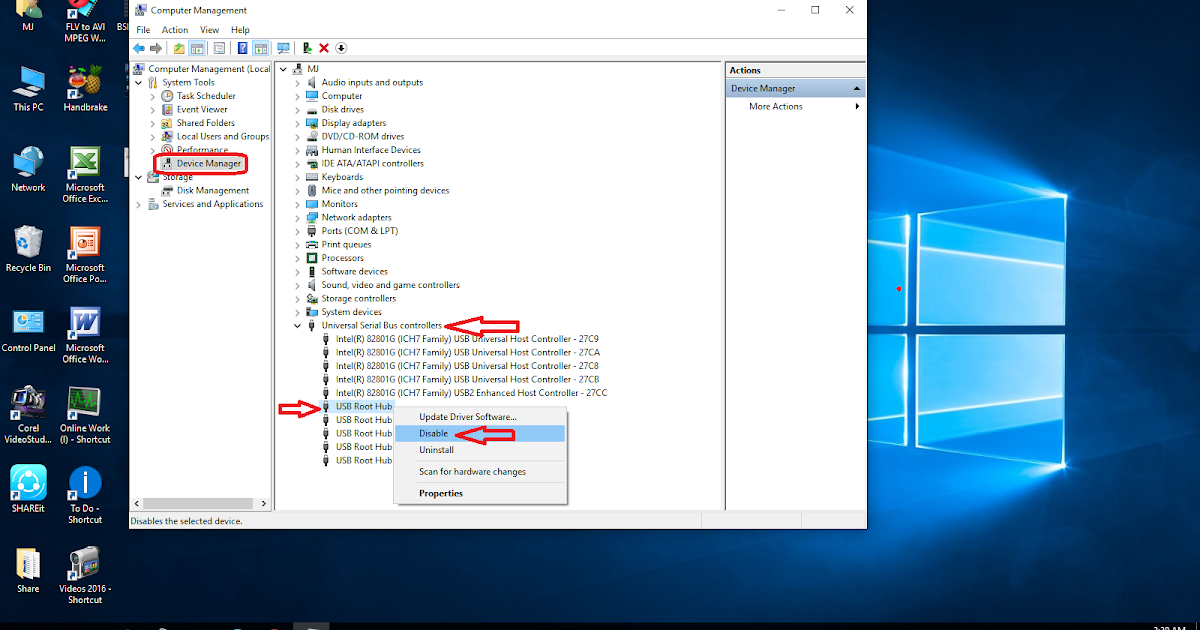Viewport: 1200px width, 630px height.
Task: Open the Action menu
Action: click(x=175, y=29)
